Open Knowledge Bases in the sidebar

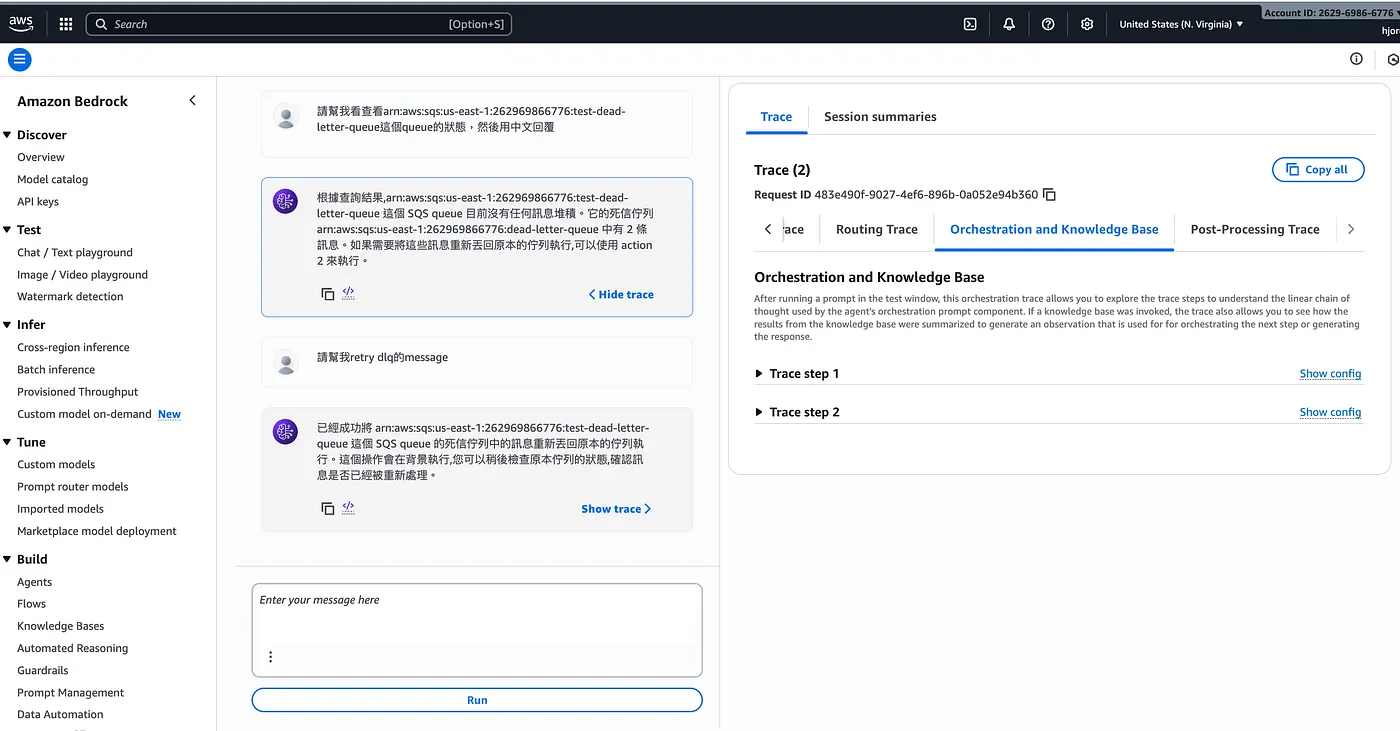(61, 626)
